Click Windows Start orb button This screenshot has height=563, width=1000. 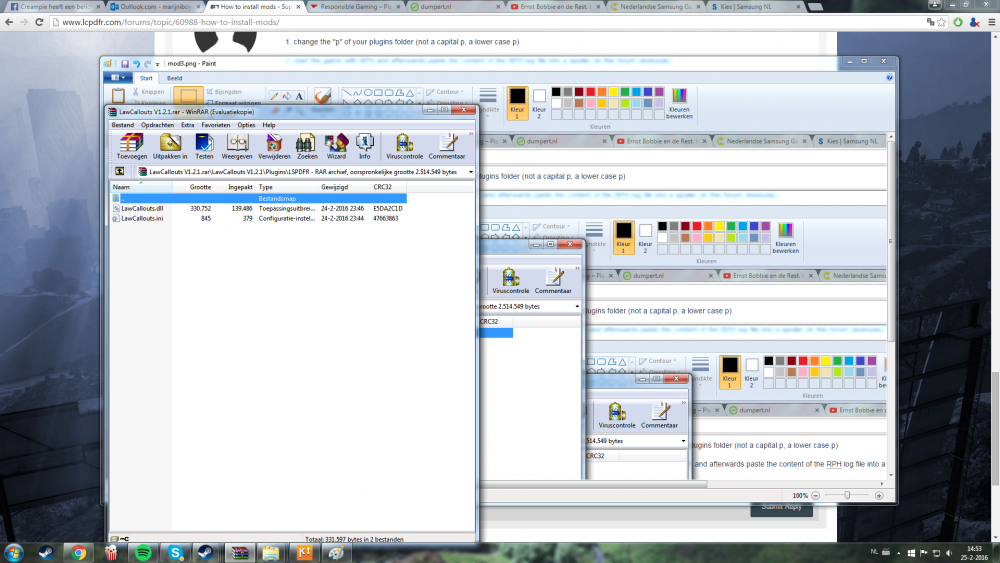[x=13, y=553]
